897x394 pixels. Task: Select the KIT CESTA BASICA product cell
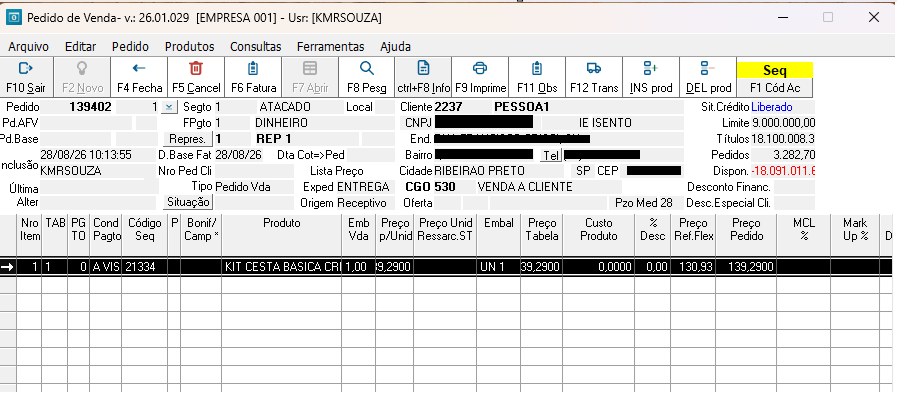point(281,266)
